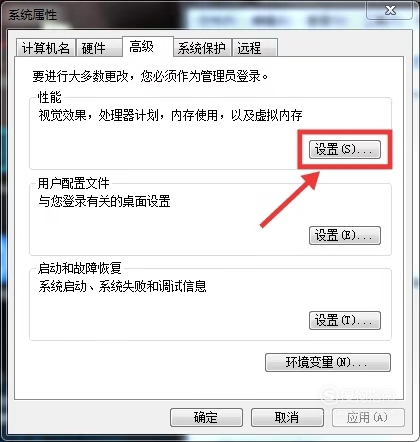Click the 启动和故障恢复 group label
Viewport: 420px width, 442px height.
pos(79,268)
